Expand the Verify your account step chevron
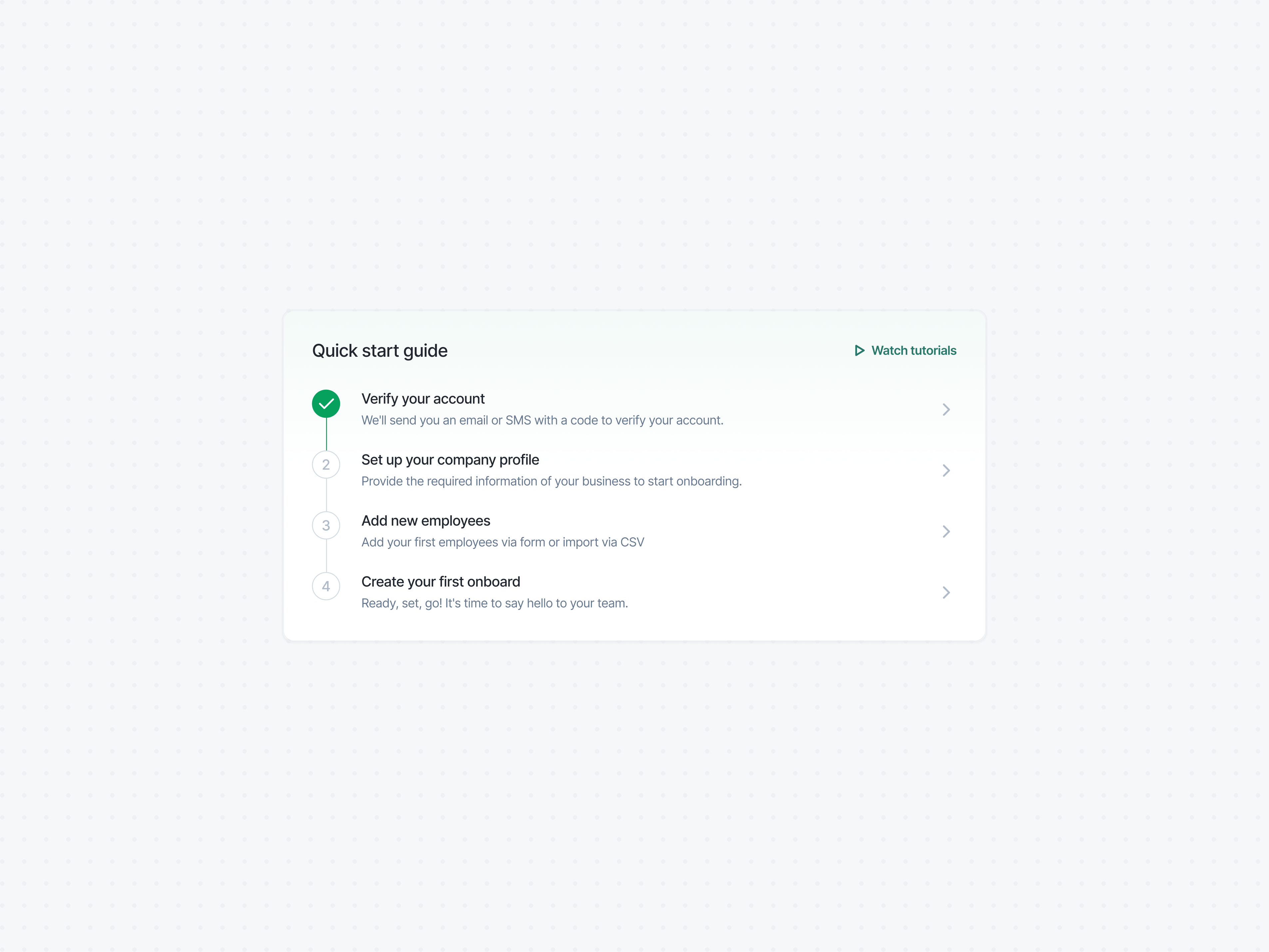The width and height of the screenshot is (1269, 952). (x=946, y=409)
